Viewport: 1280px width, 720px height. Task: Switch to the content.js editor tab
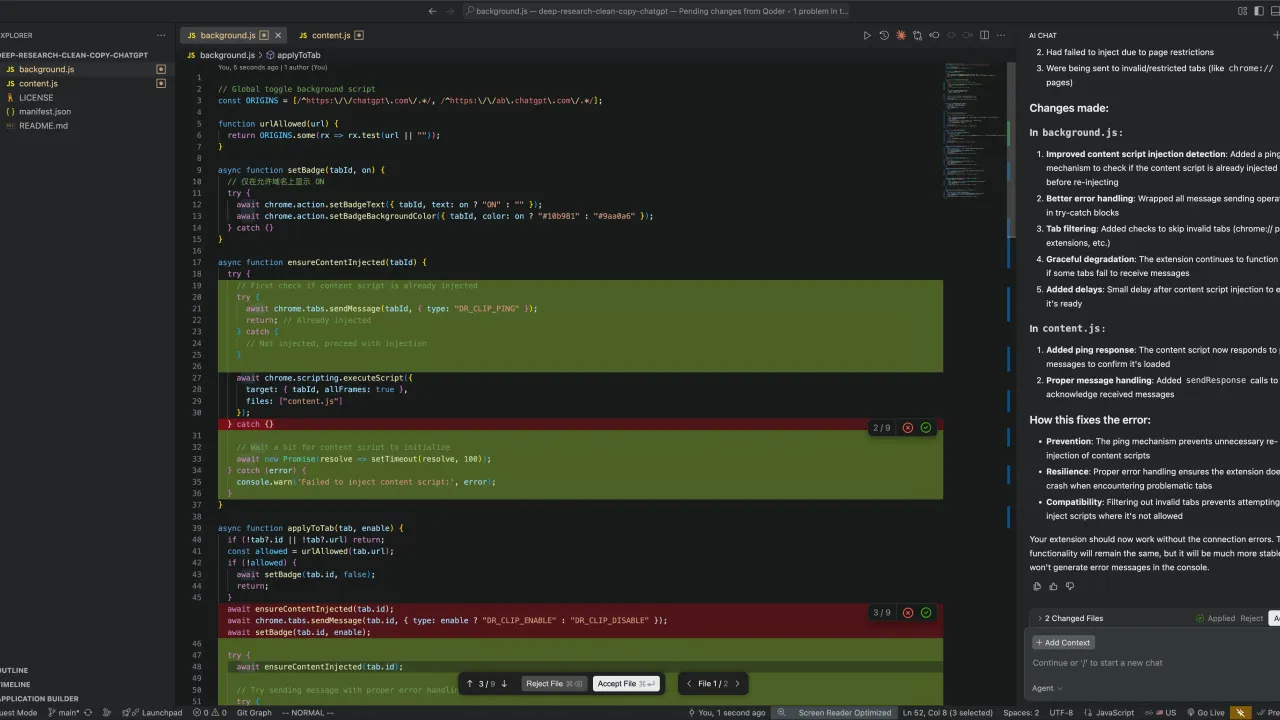click(x=332, y=35)
